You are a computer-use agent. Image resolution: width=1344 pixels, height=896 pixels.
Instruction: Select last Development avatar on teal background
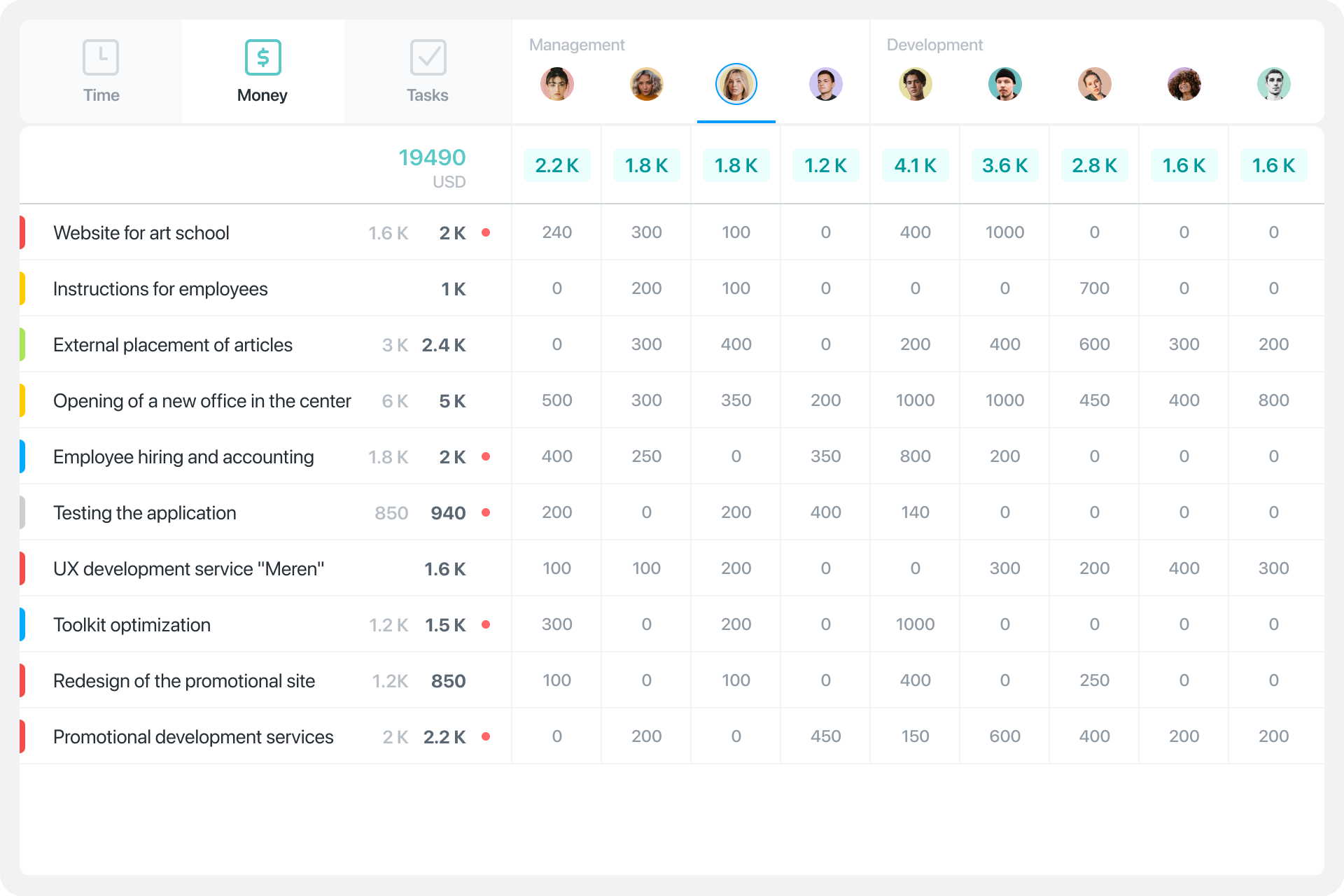[x=1273, y=84]
